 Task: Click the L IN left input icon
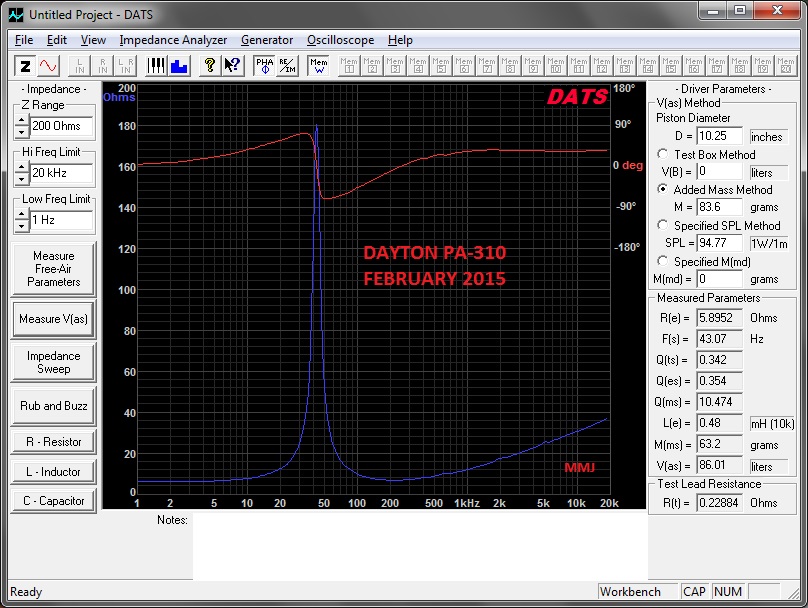[x=79, y=65]
